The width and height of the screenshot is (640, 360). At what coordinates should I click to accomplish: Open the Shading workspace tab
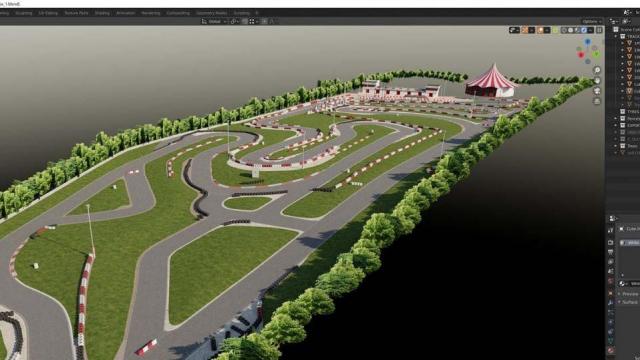[102, 13]
